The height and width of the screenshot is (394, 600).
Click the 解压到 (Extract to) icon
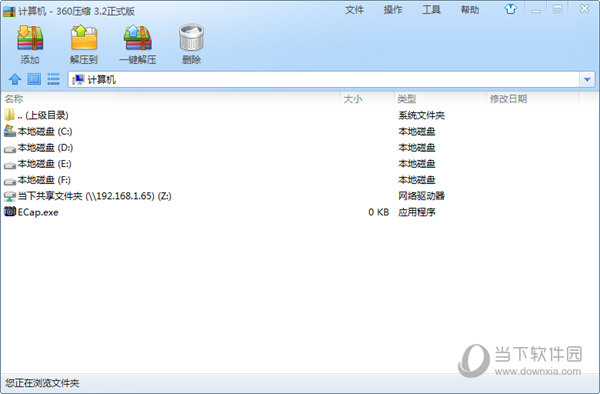coord(84,38)
